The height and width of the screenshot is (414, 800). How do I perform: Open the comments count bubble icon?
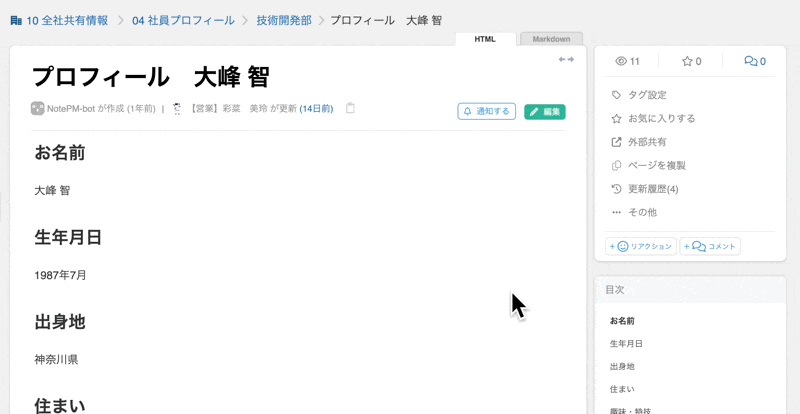(750, 61)
